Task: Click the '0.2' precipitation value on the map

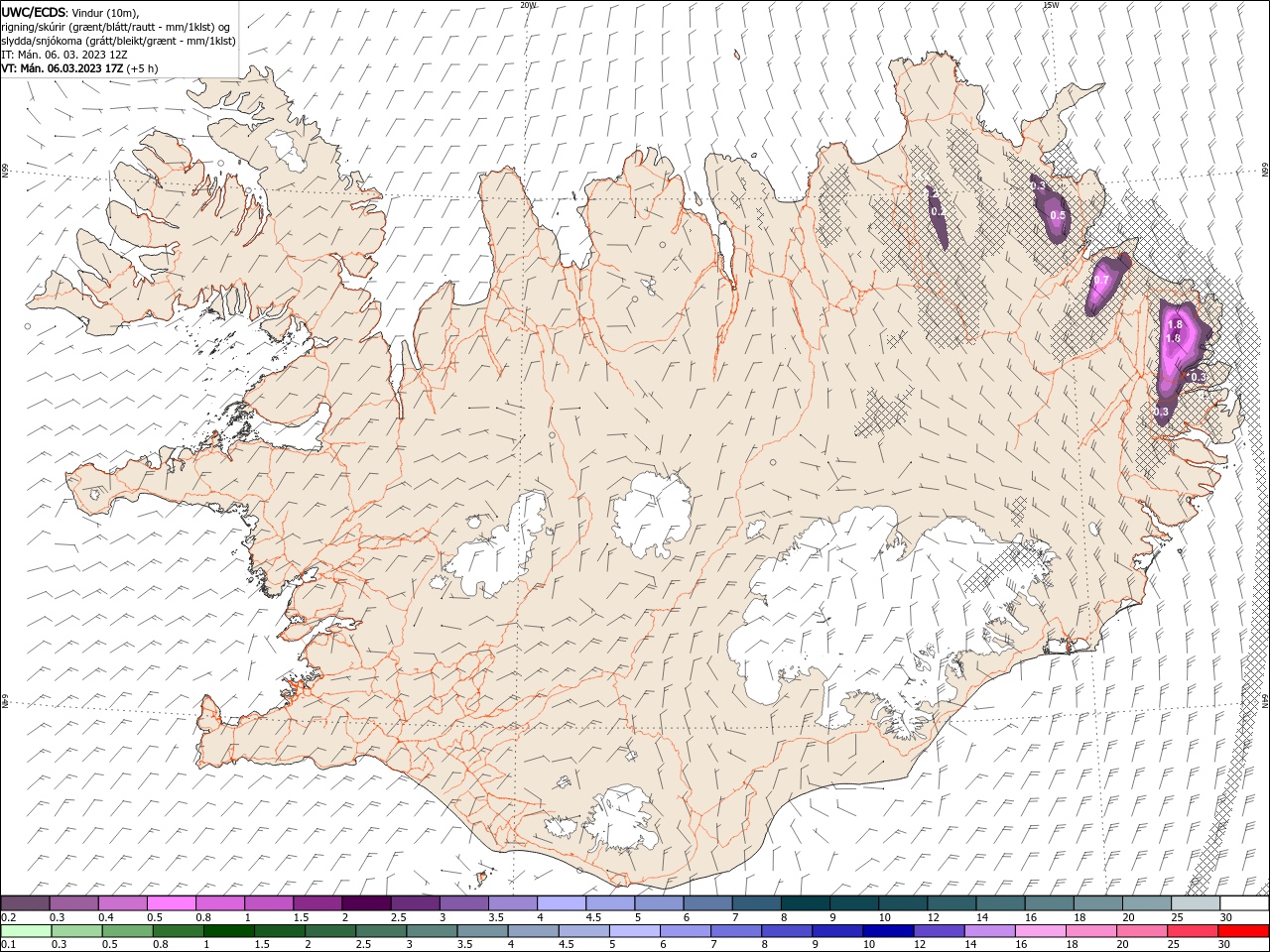Action: pyautogui.click(x=938, y=211)
